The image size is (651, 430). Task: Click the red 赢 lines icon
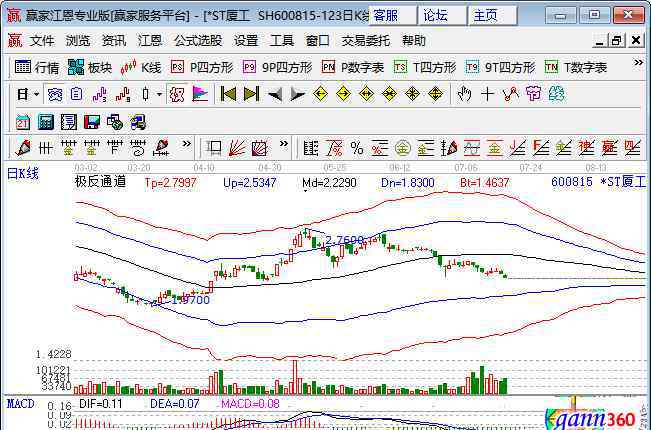(x=609, y=148)
